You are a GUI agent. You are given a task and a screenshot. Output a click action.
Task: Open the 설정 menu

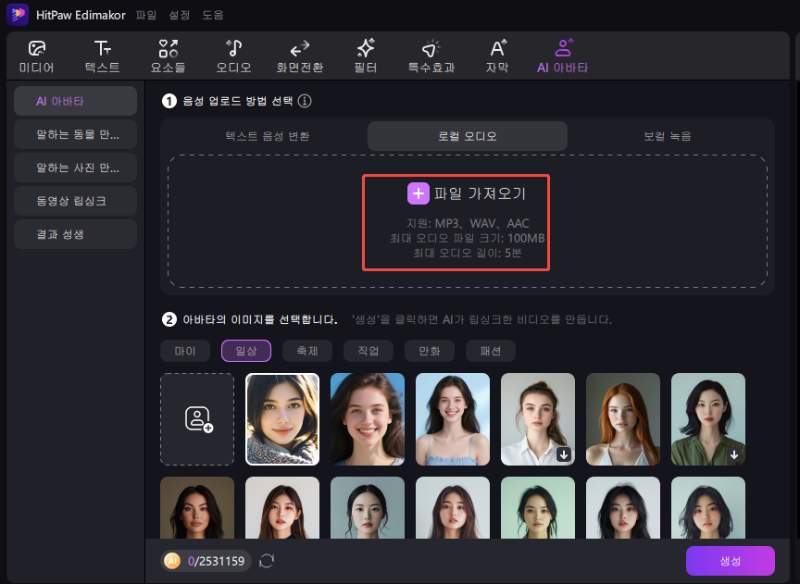click(x=182, y=14)
